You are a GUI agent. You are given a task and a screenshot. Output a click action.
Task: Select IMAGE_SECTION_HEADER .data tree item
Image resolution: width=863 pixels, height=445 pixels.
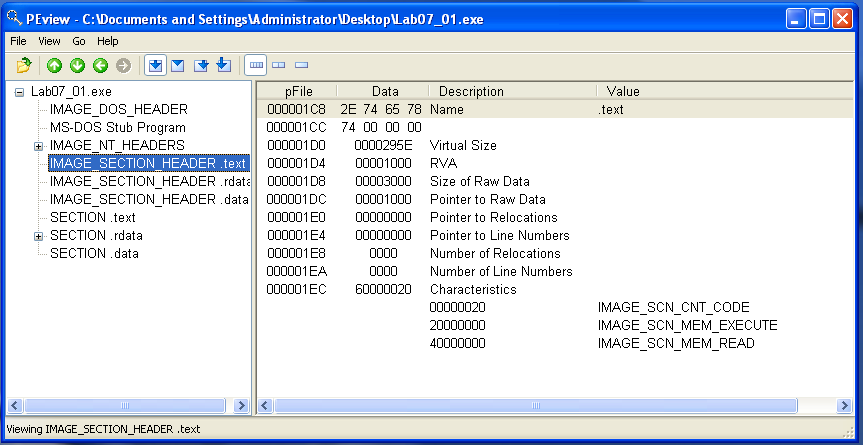pyautogui.click(x=149, y=199)
